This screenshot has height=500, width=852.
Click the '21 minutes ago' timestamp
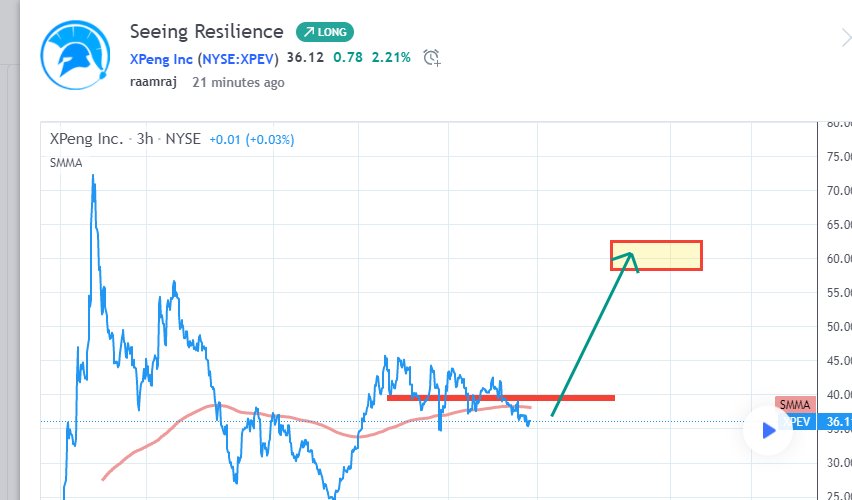pos(238,83)
